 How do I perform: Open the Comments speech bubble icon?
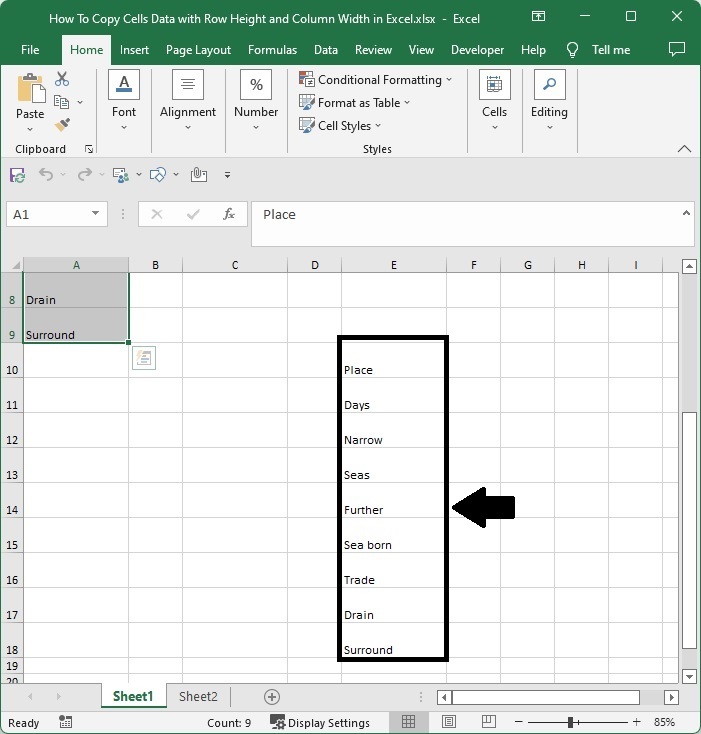pyautogui.click(x=677, y=49)
